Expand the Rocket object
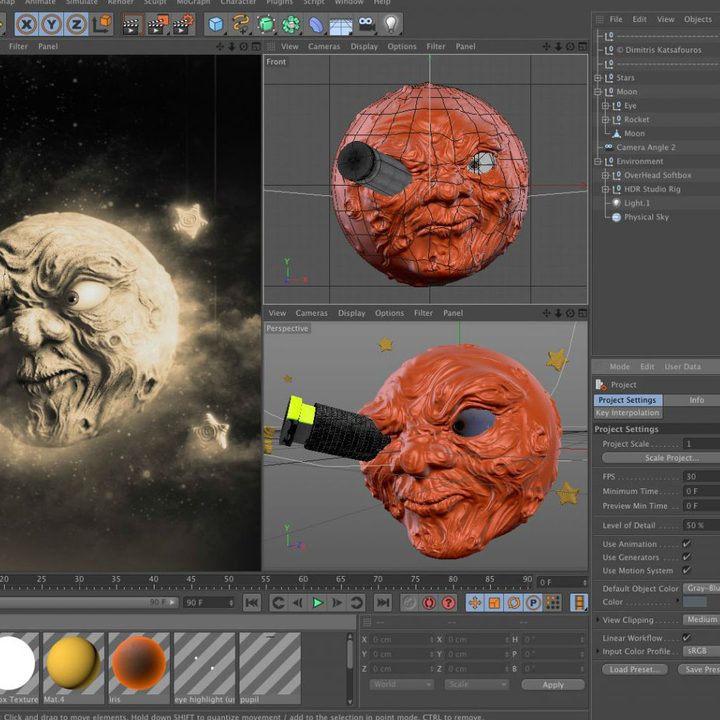720x720 pixels. pyautogui.click(x=605, y=120)
